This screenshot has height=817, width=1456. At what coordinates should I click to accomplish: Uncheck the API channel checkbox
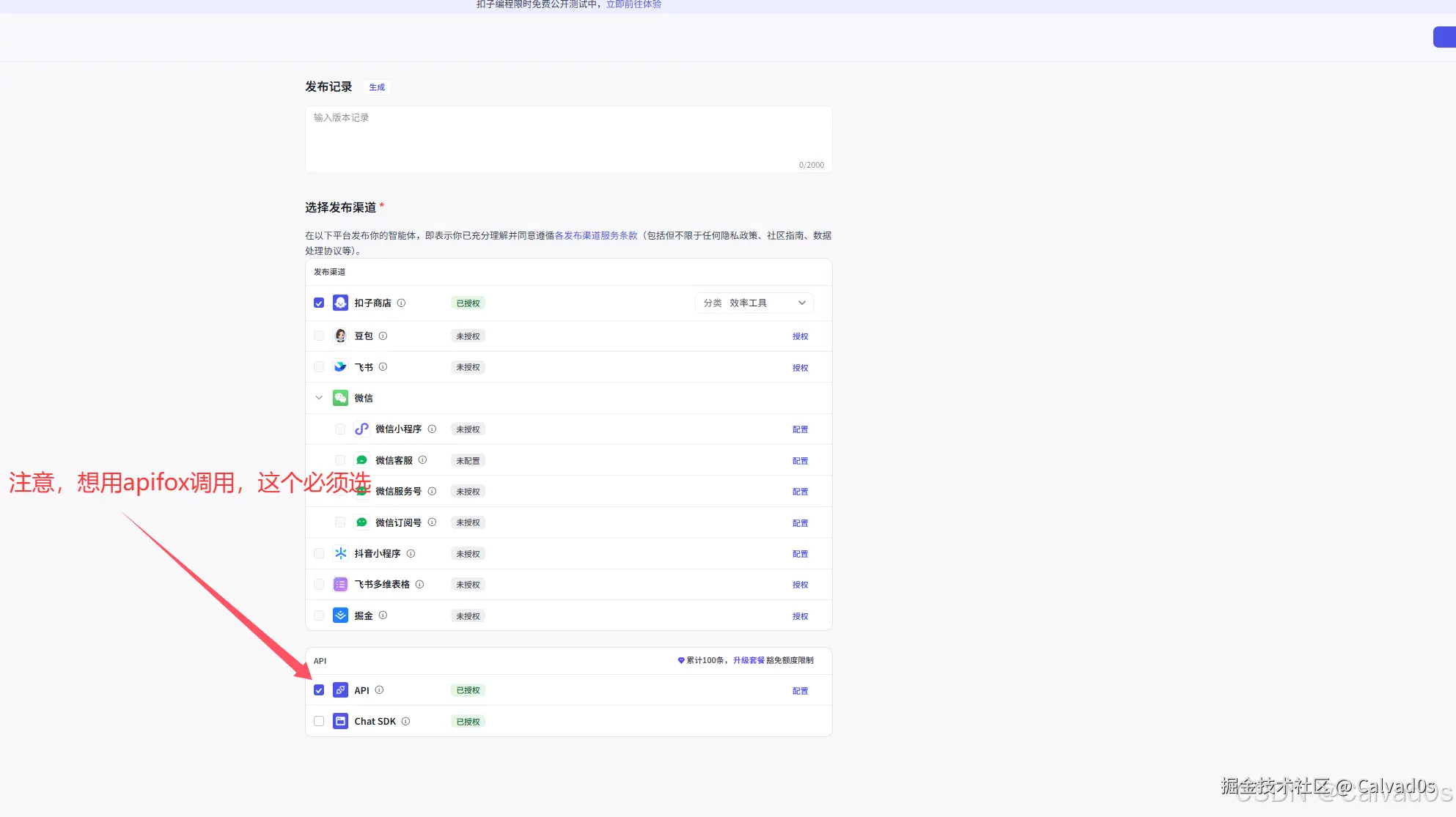(319, 690)
